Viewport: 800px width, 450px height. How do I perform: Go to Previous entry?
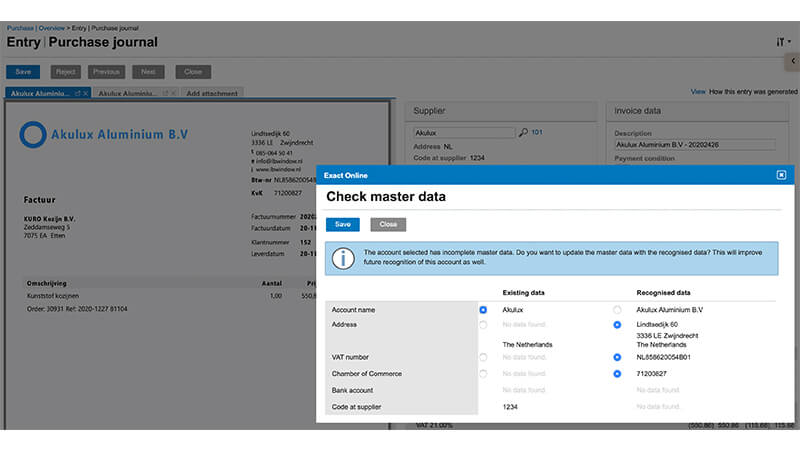point(106,72)
